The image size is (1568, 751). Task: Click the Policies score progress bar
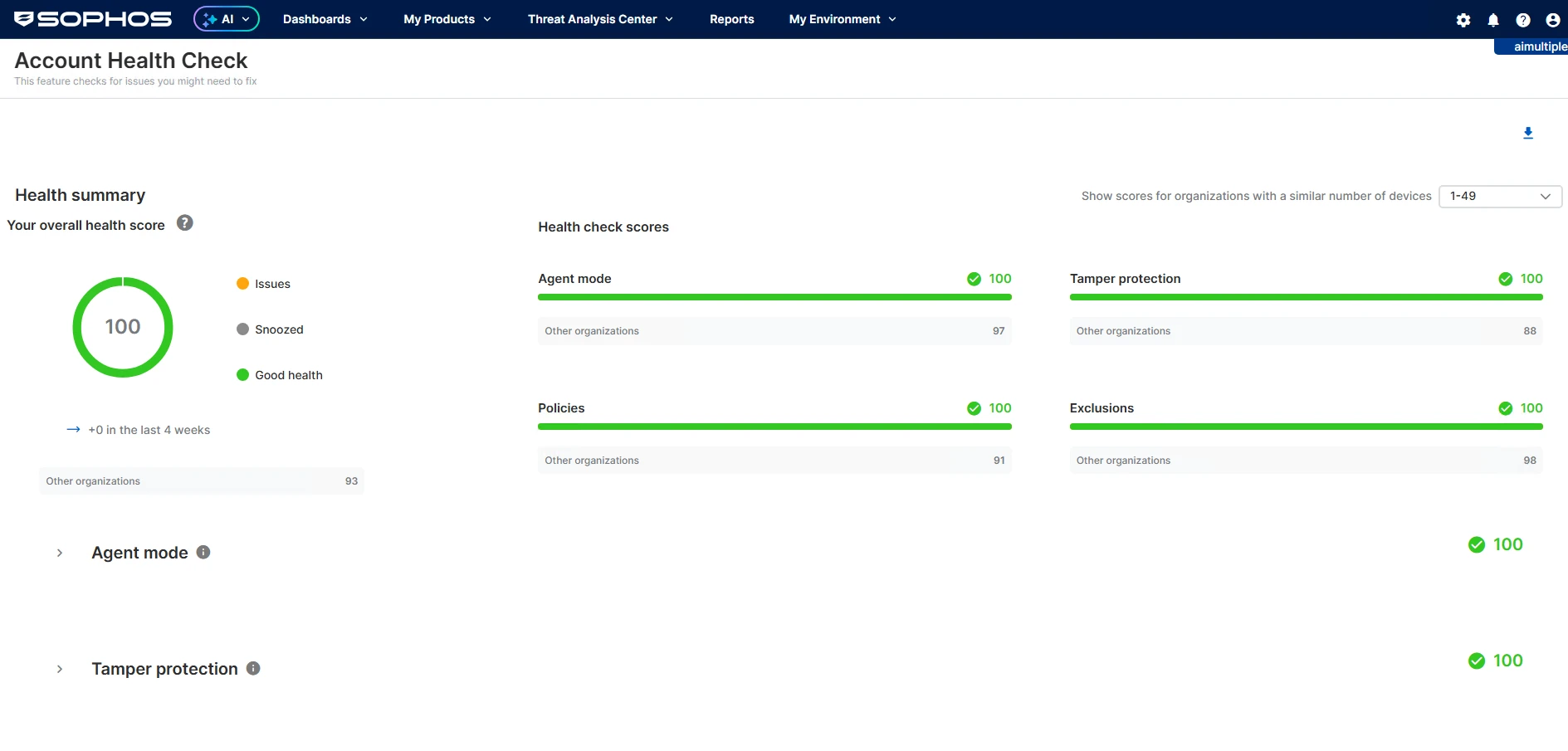(774, 427)
